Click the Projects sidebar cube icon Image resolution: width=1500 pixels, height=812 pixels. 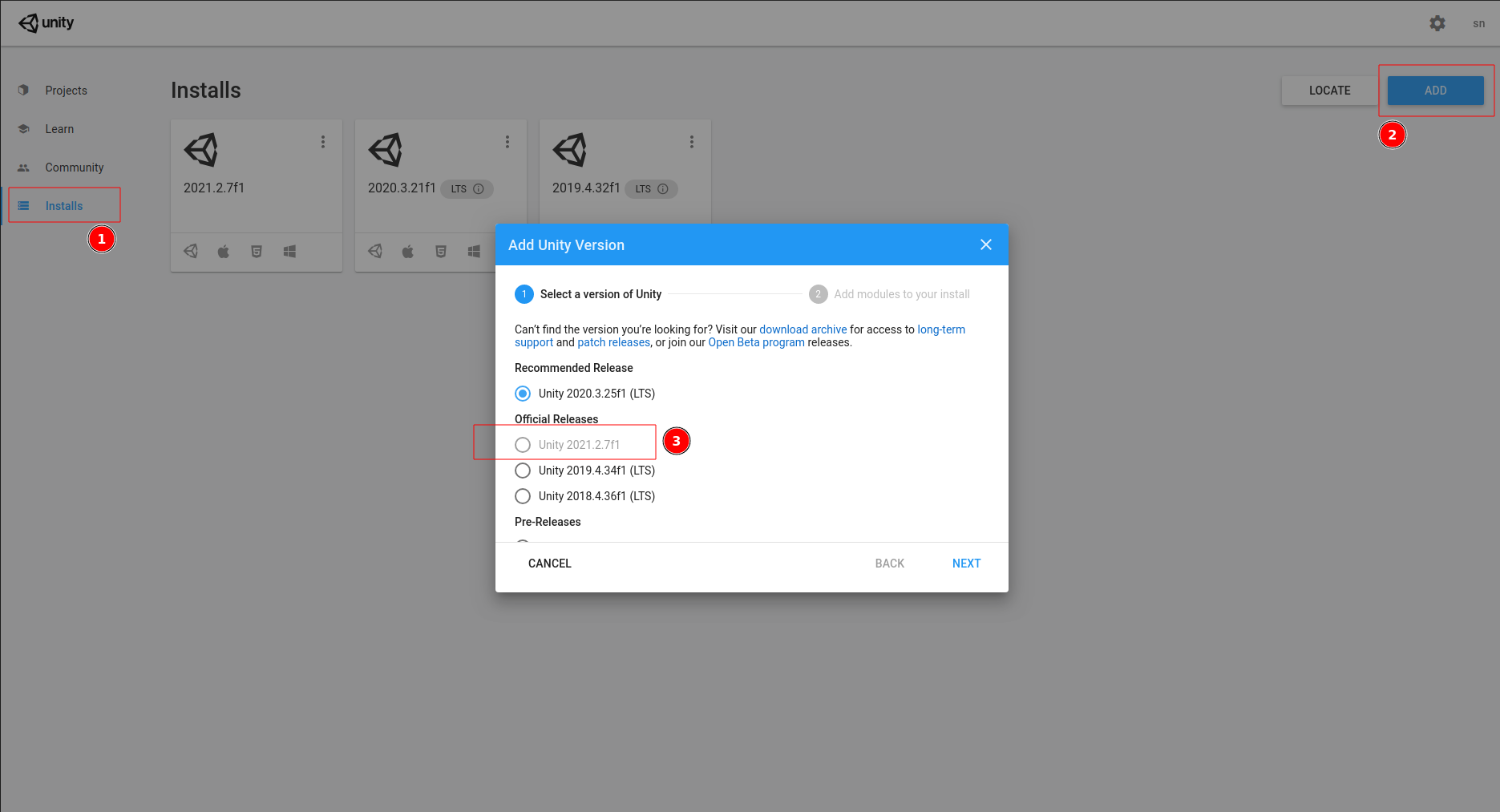23,90
